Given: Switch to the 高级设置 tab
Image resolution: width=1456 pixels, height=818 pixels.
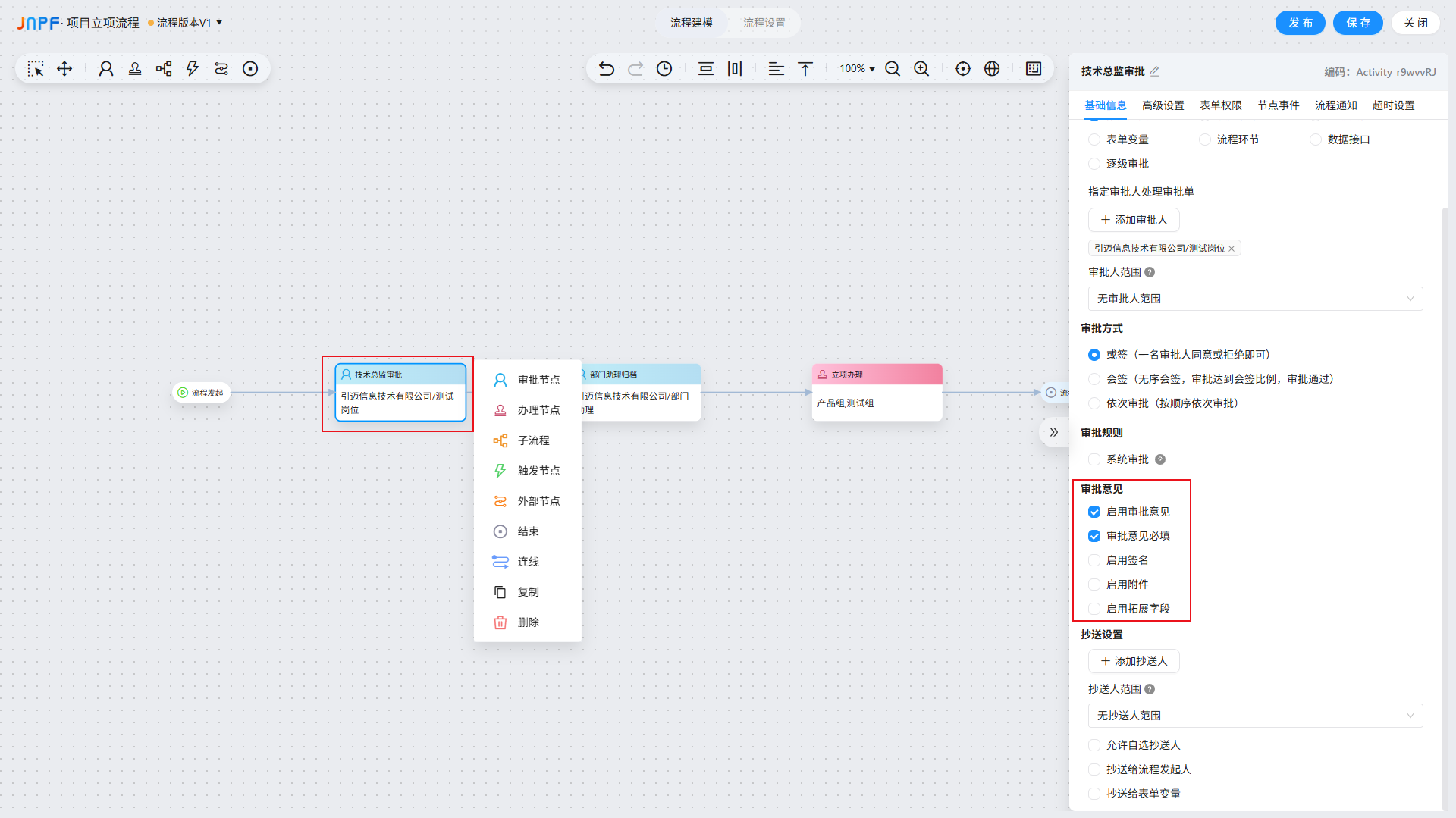Looking at the screenshot, I should (x=1163, y=105).
